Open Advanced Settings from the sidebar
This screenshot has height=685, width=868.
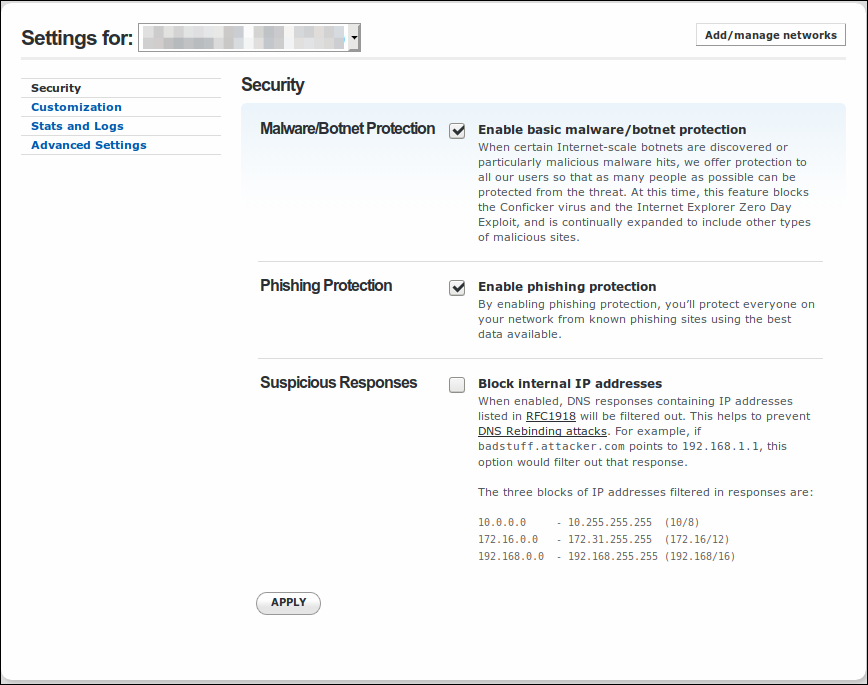point(88,145)
